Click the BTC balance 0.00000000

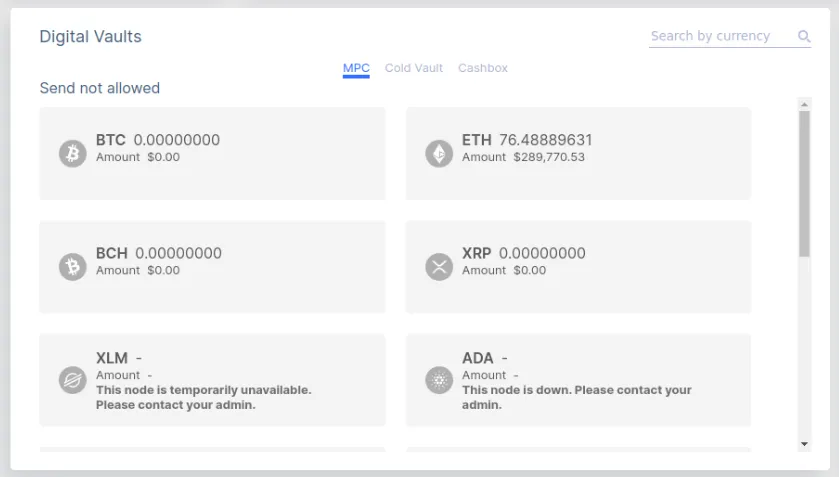click(177, 140)
